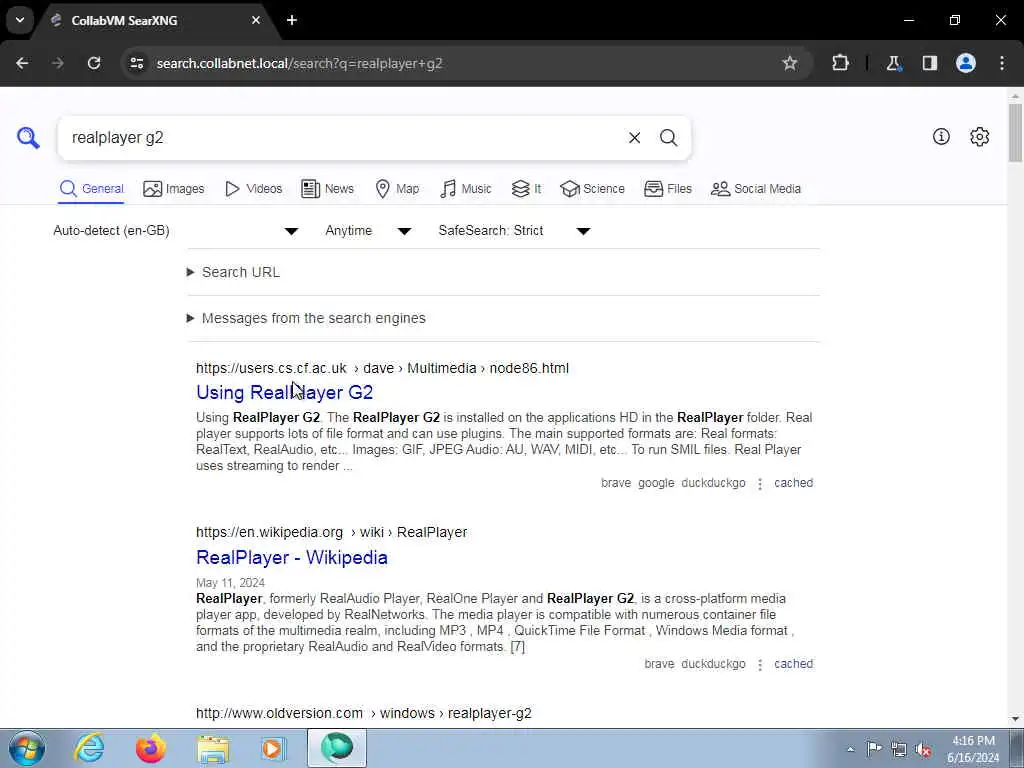Clear the search query with X
The height and width of the screenshot is (768, 1024).
coord(634,138)
